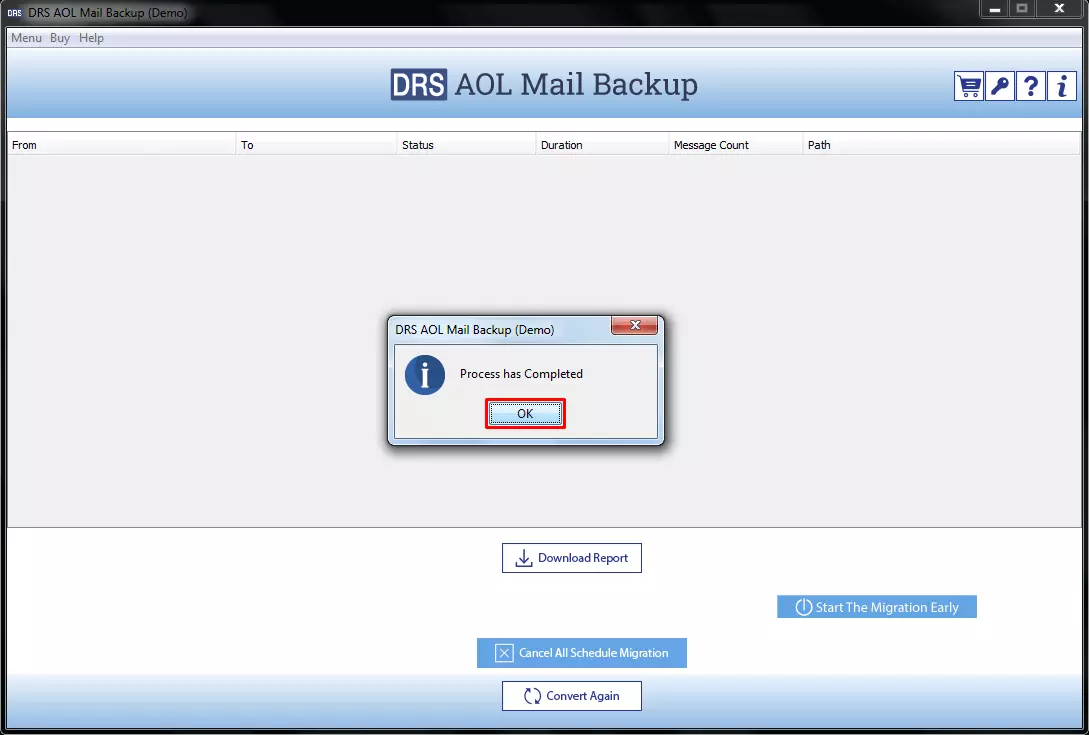Screen dimensions: 1089x735
Task: Open the info 'i' icon in header
Action: tap(1062, 87)
